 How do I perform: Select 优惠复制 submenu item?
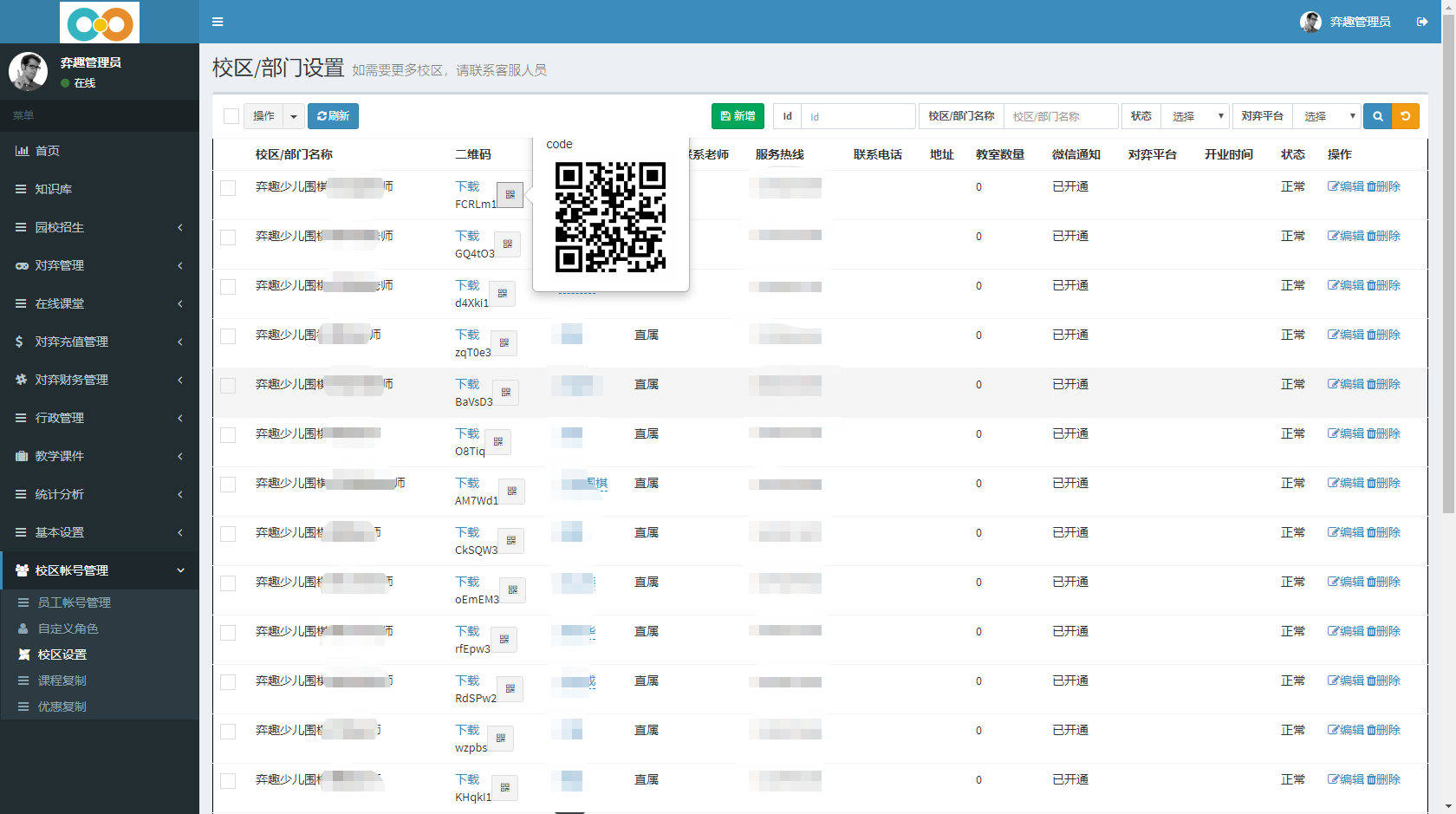pos(100,707)
